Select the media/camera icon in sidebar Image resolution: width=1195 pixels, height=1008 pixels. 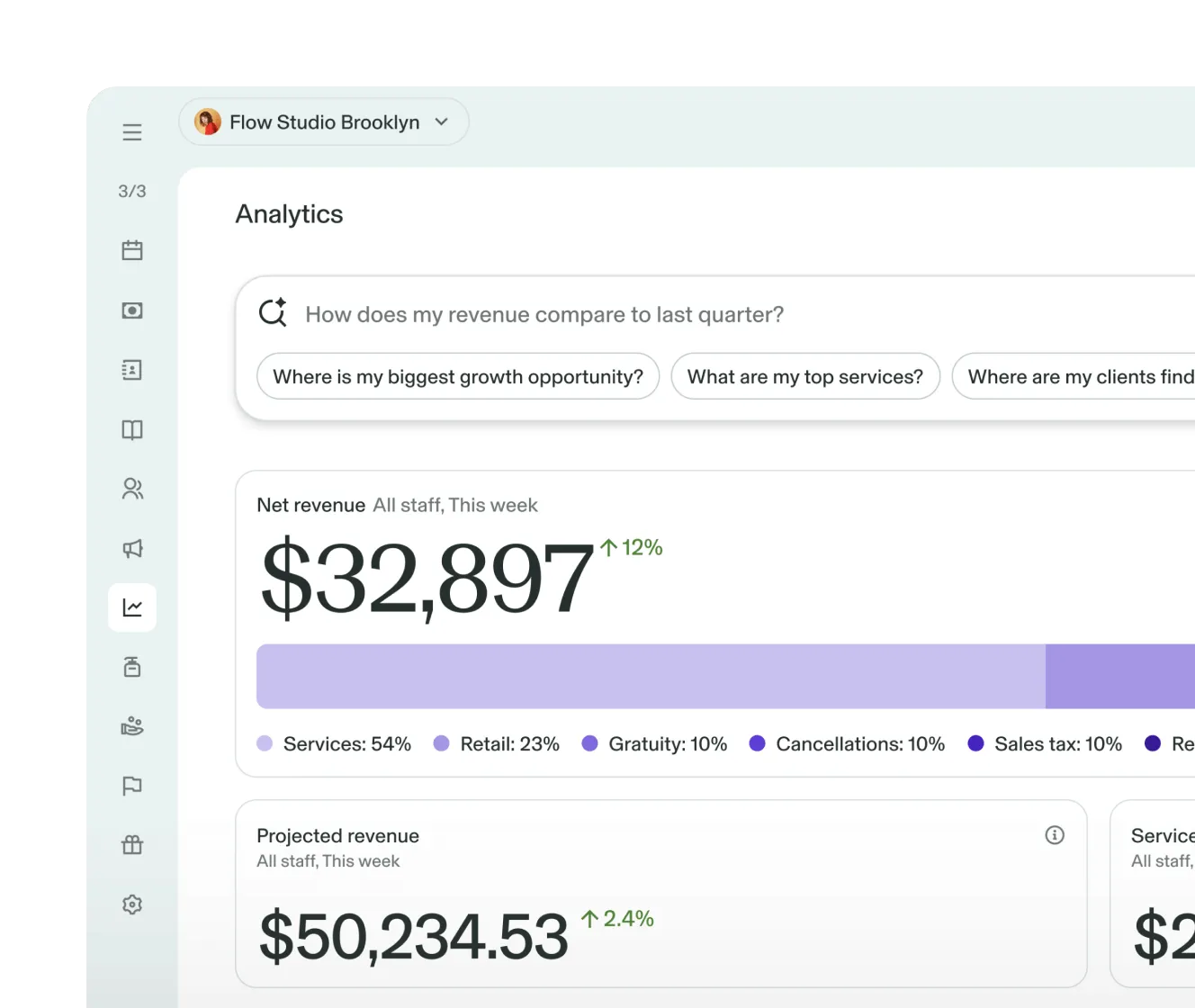[132, 310]
